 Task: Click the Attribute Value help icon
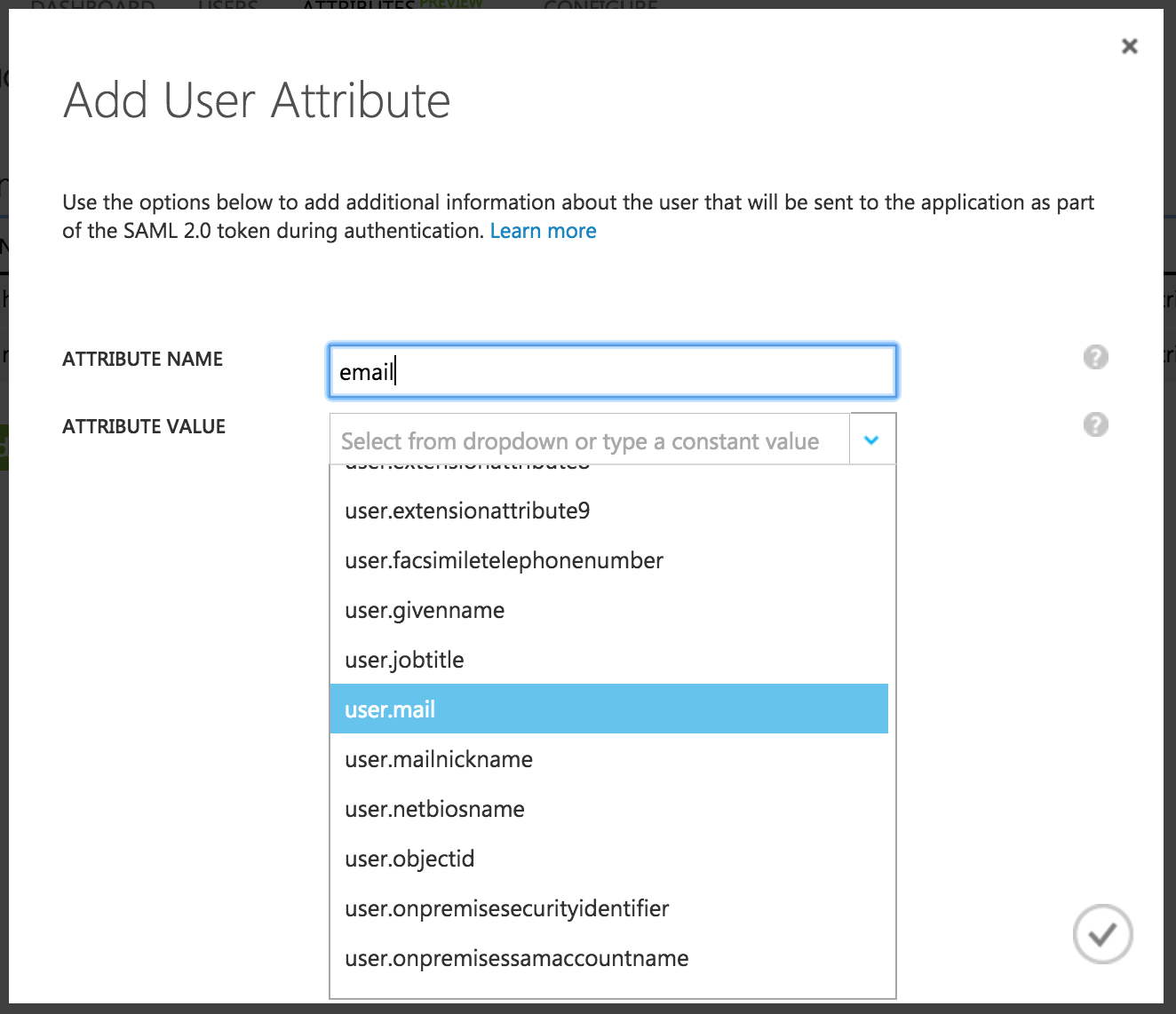tap(1095, 424)
